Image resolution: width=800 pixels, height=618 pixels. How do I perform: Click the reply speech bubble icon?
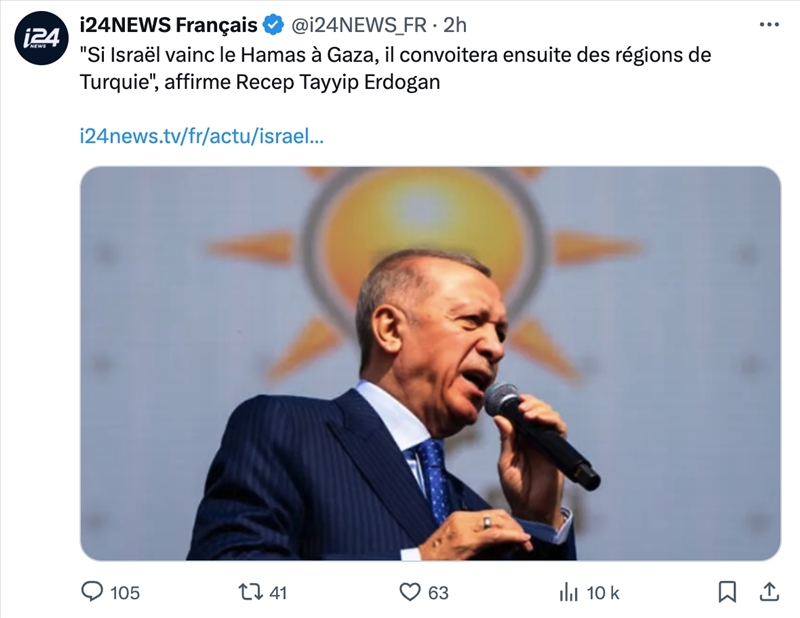(x=92, y=592)
